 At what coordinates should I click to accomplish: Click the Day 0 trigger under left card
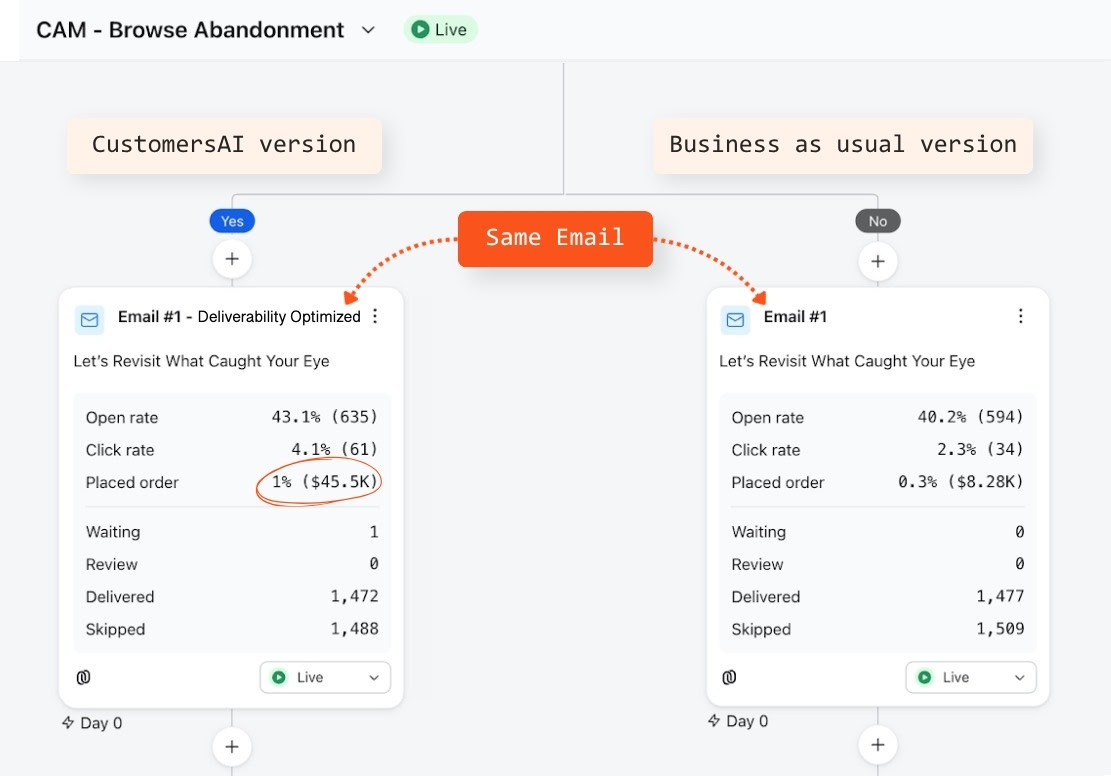click(x=92, y=723)
